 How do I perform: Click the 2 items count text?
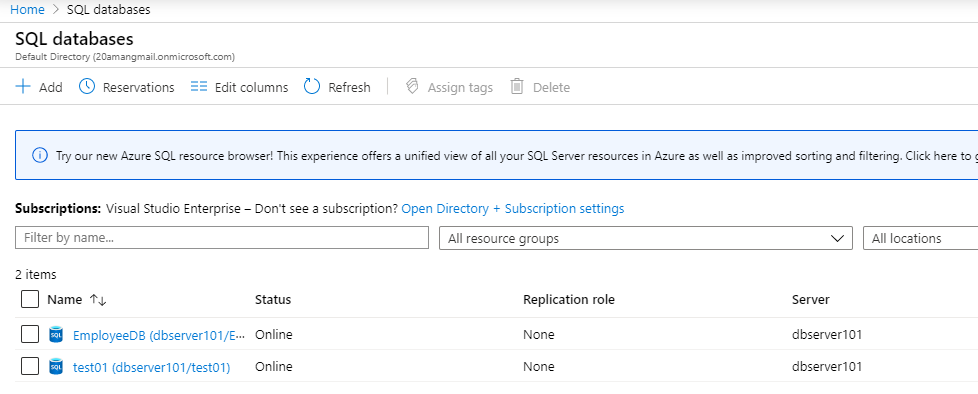click(36, 274)
